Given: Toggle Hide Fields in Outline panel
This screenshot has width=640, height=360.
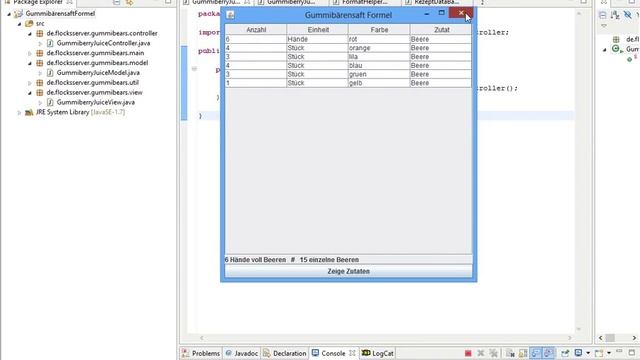Looking at the screenshot, I should click(628, 16).
